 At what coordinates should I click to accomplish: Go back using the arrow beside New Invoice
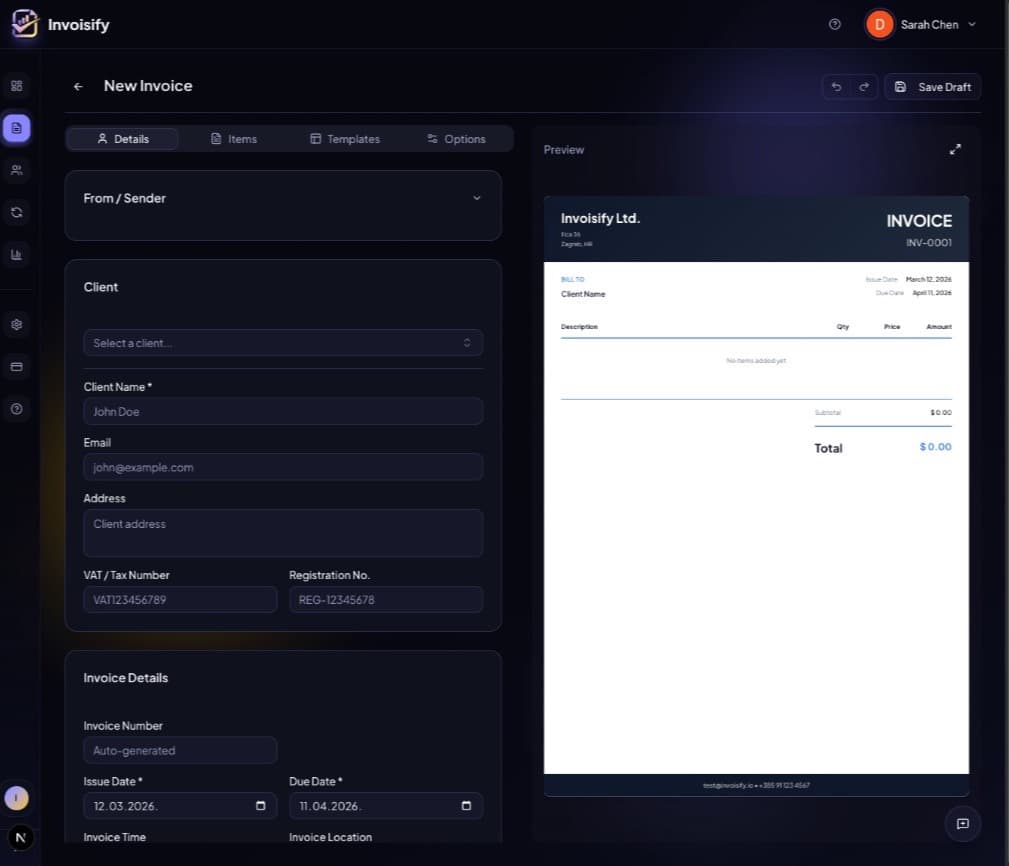(78, 86)
